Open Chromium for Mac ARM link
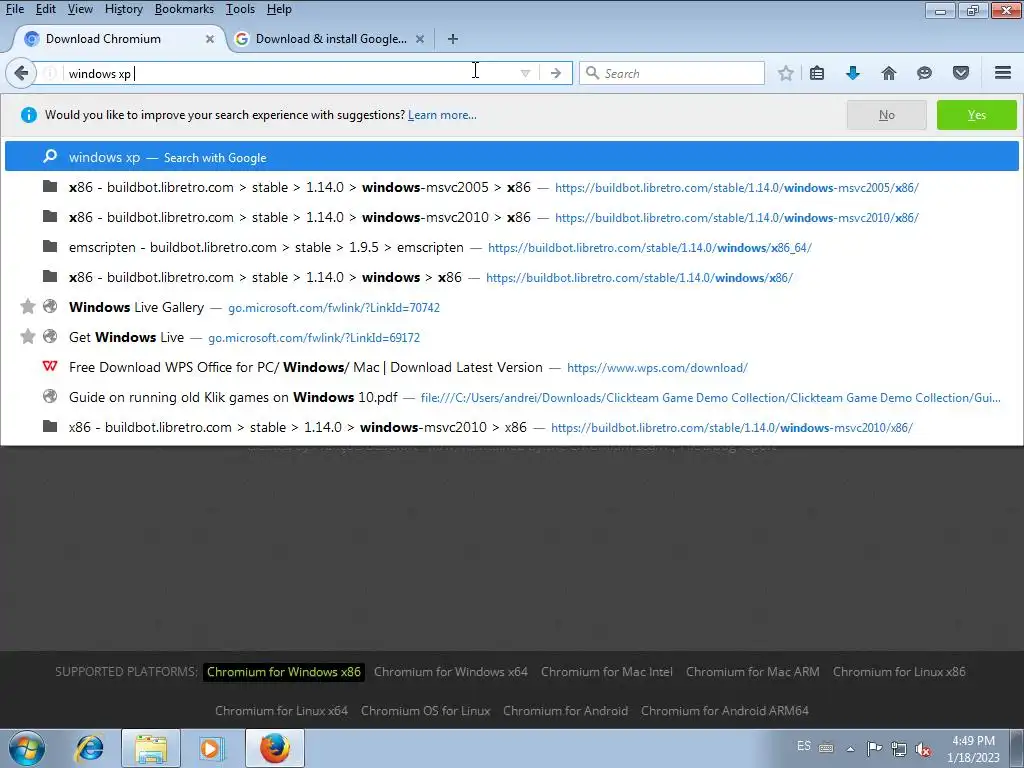 (752, 671)
